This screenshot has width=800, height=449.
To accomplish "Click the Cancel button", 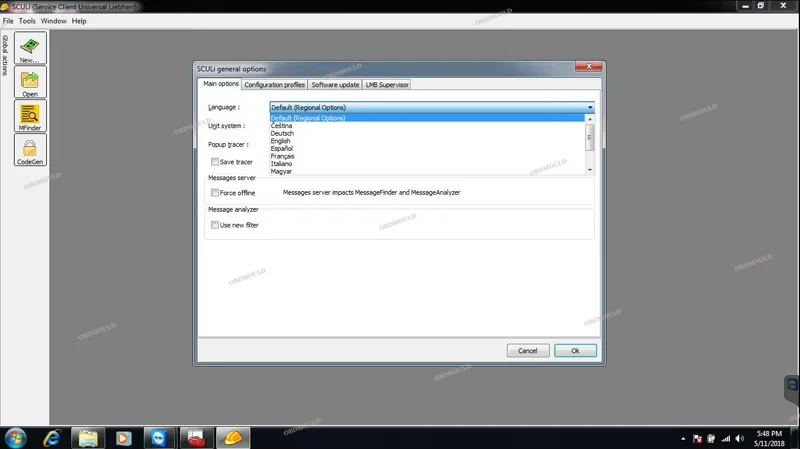I will click(528, 351).
